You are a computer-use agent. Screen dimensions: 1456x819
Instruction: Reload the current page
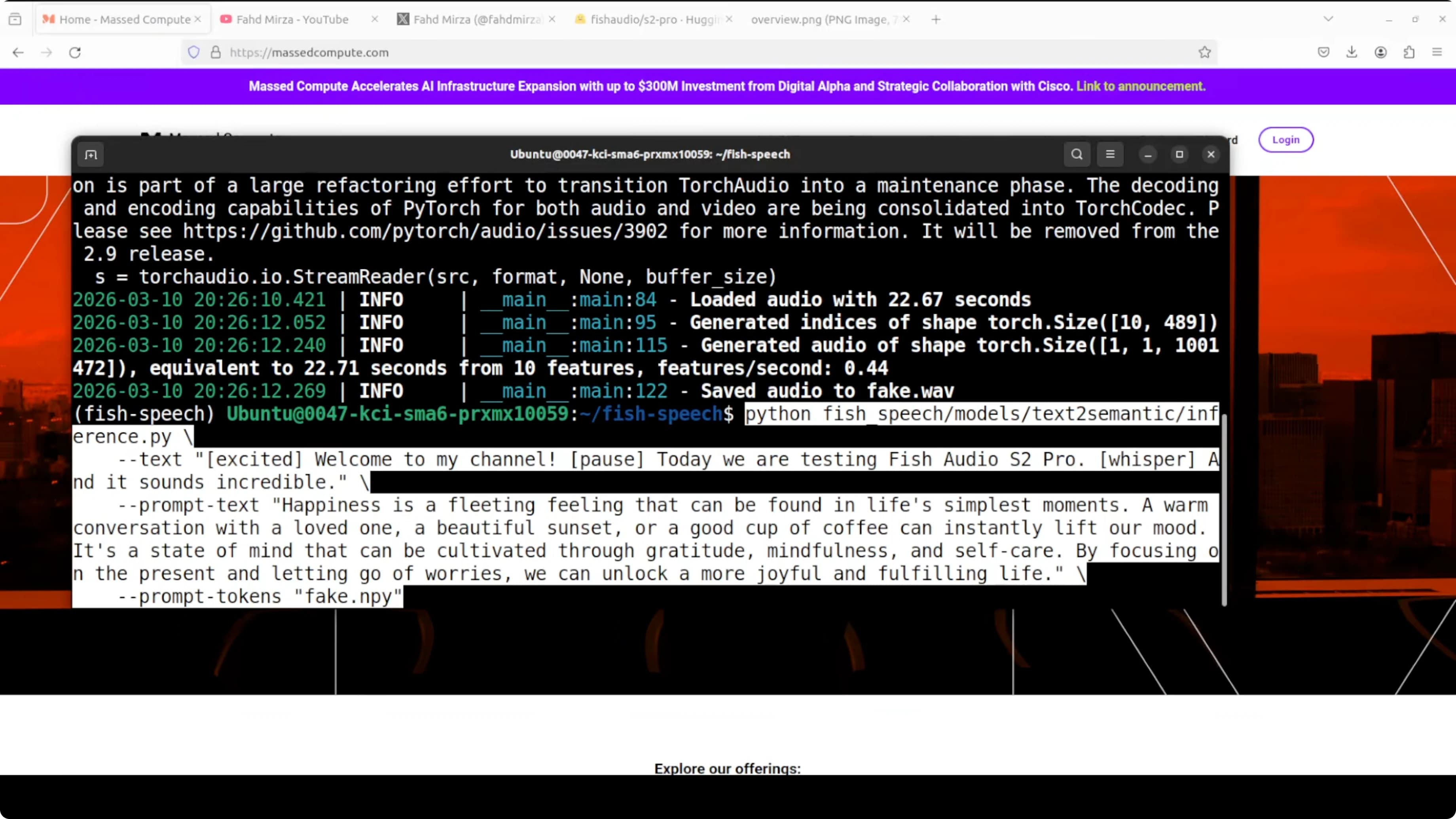pos(75,52)
